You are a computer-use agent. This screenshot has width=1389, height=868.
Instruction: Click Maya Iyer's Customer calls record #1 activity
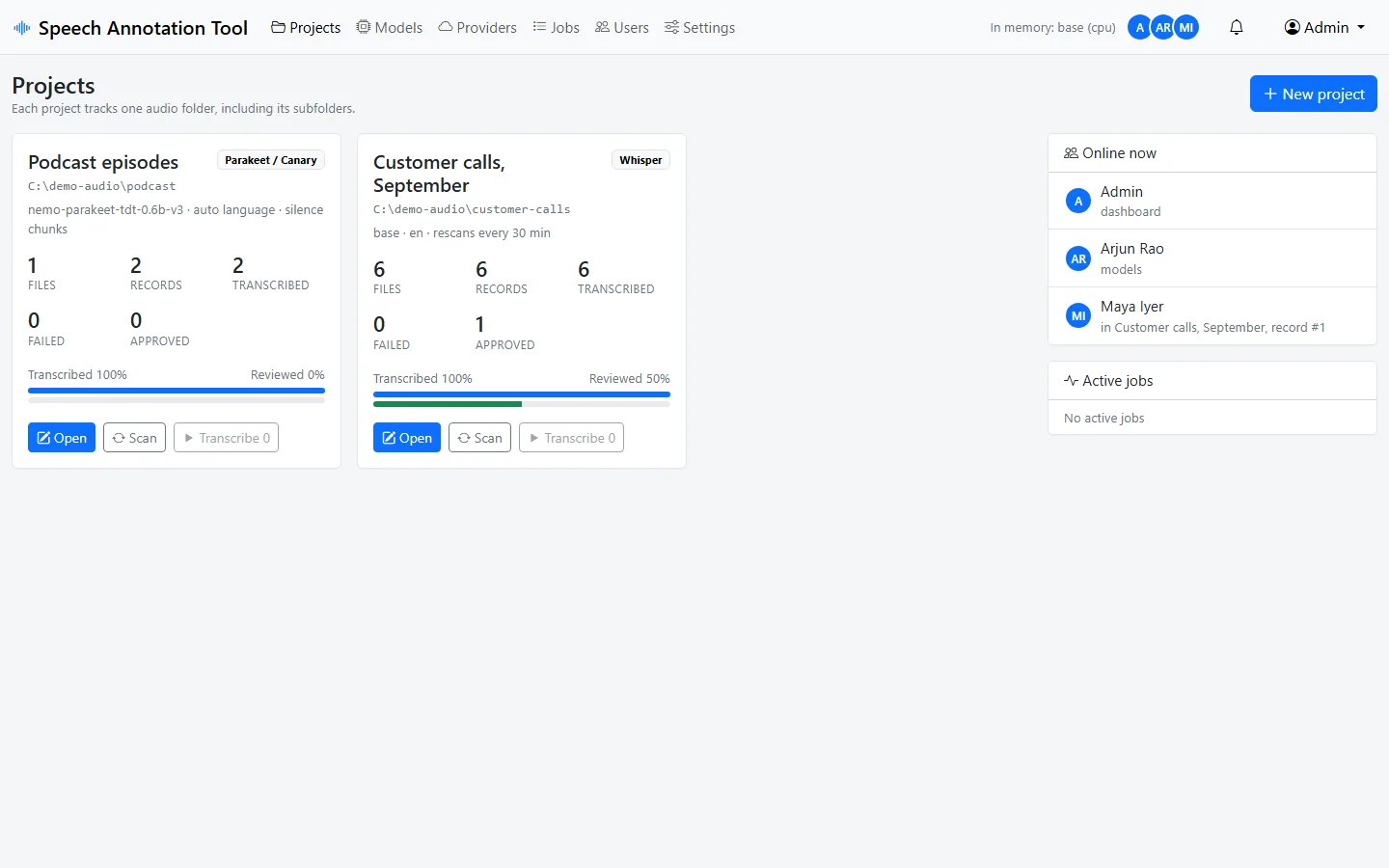click(x=1212, y=327)
